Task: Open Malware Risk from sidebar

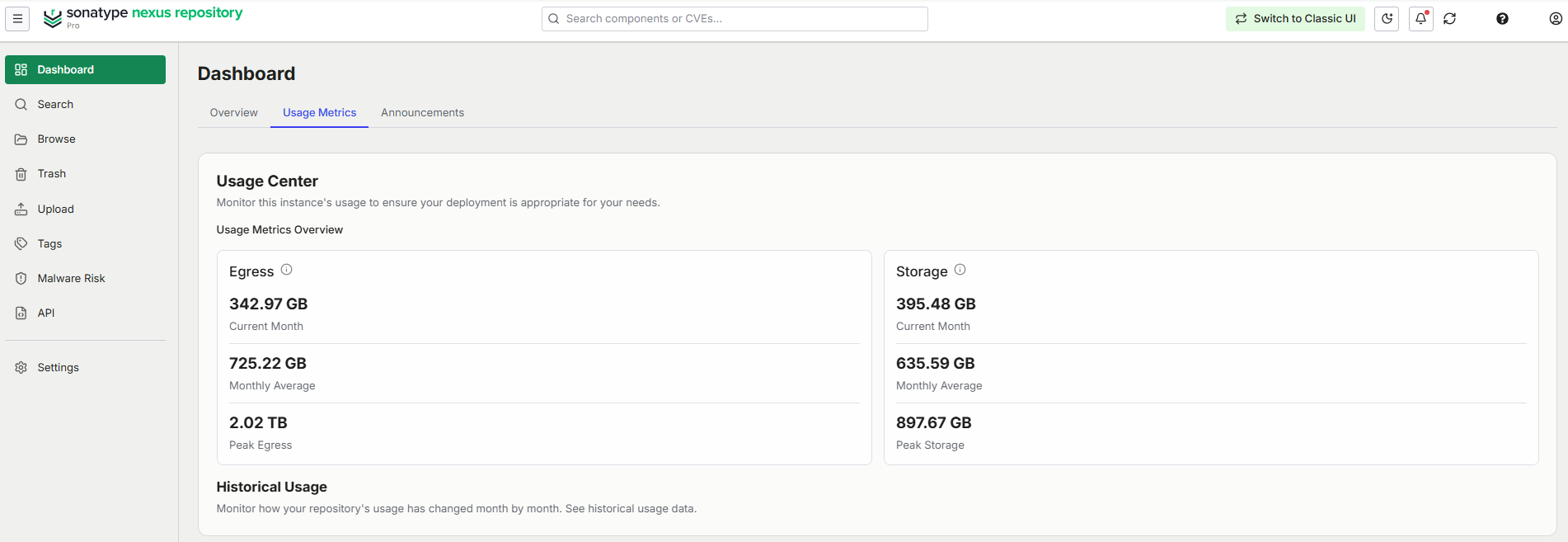Action: click(x=85, y=279)
